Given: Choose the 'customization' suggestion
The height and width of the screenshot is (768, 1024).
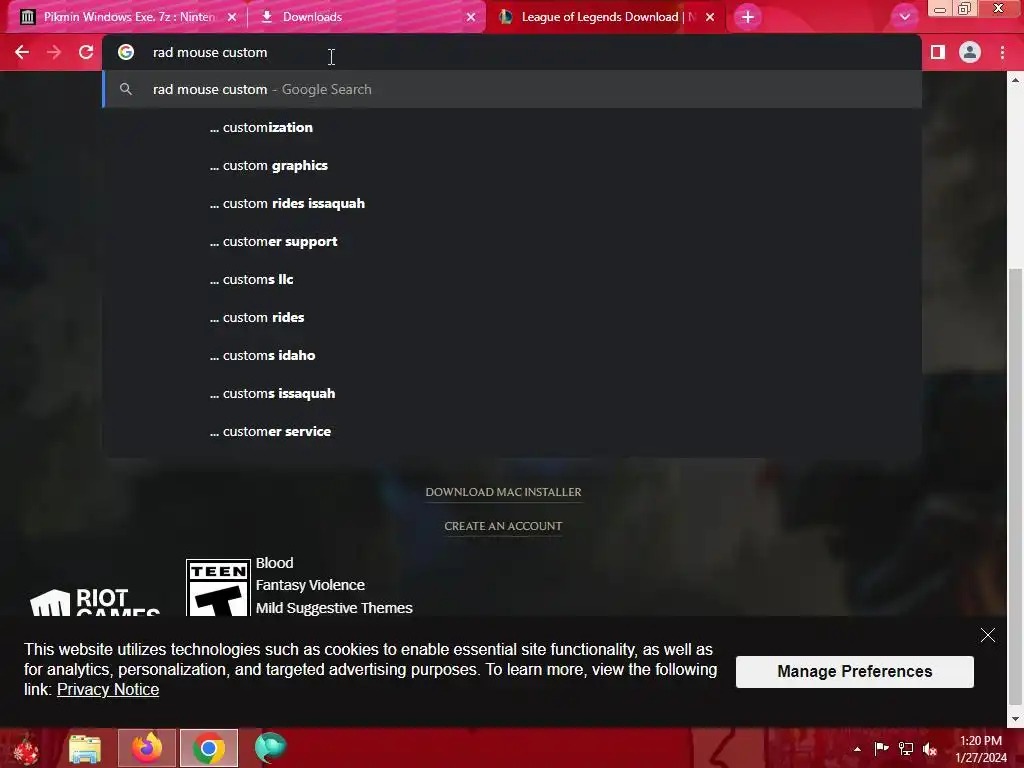Looking at the screenshot, I should (512, 127).
